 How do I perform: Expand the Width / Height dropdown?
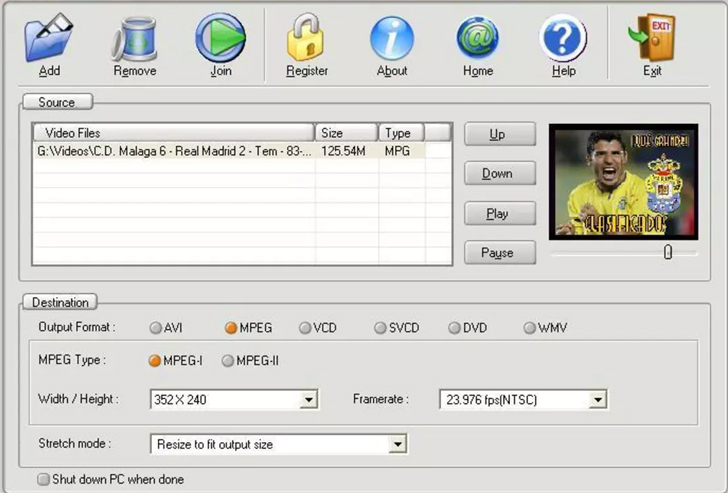pos(308,400)
